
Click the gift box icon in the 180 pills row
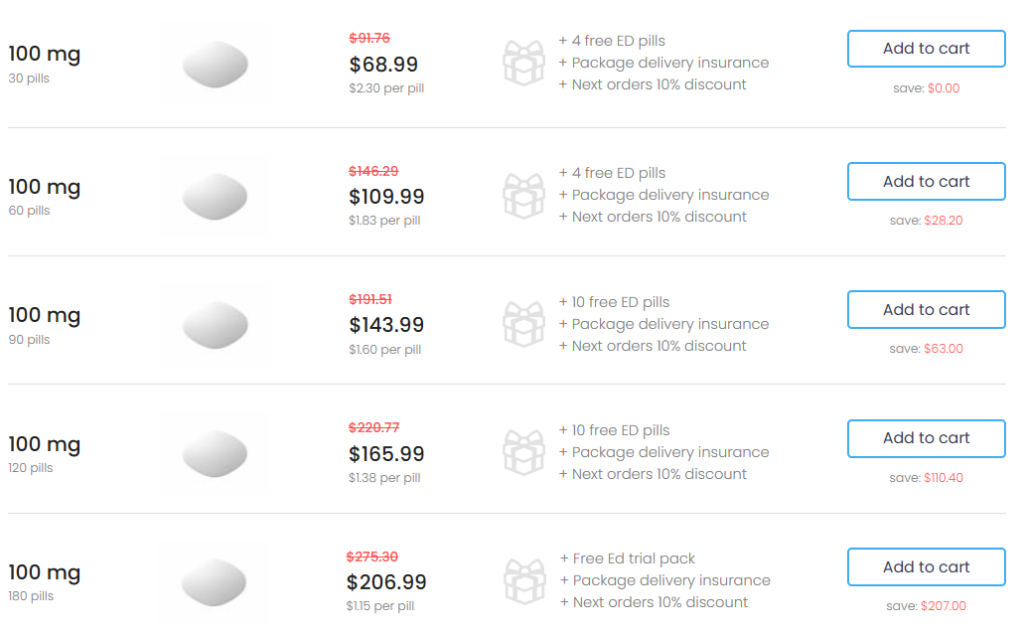tap(524, 581)
